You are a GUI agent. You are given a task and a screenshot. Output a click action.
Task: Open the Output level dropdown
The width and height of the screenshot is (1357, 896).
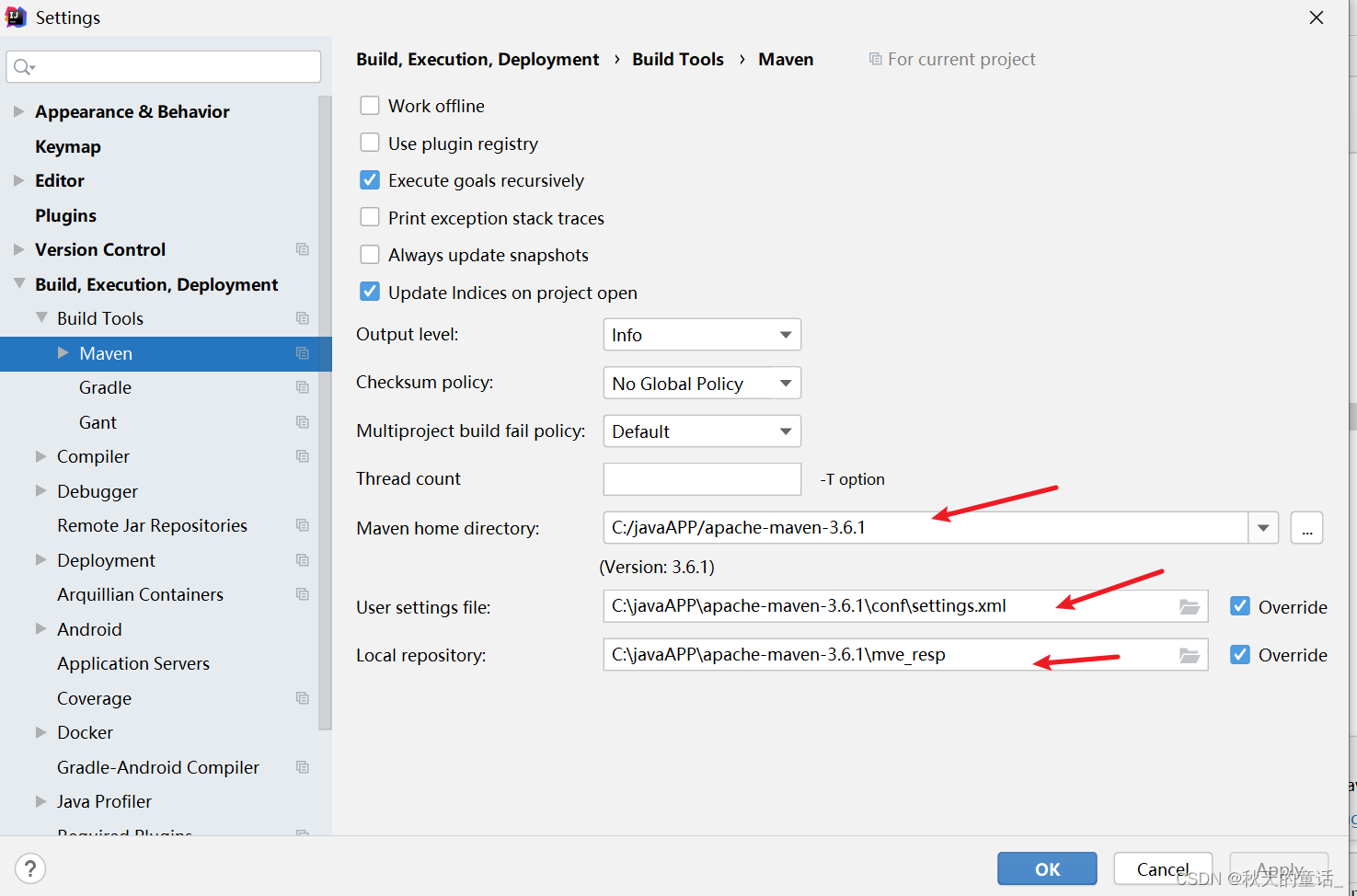coord(702,335)
